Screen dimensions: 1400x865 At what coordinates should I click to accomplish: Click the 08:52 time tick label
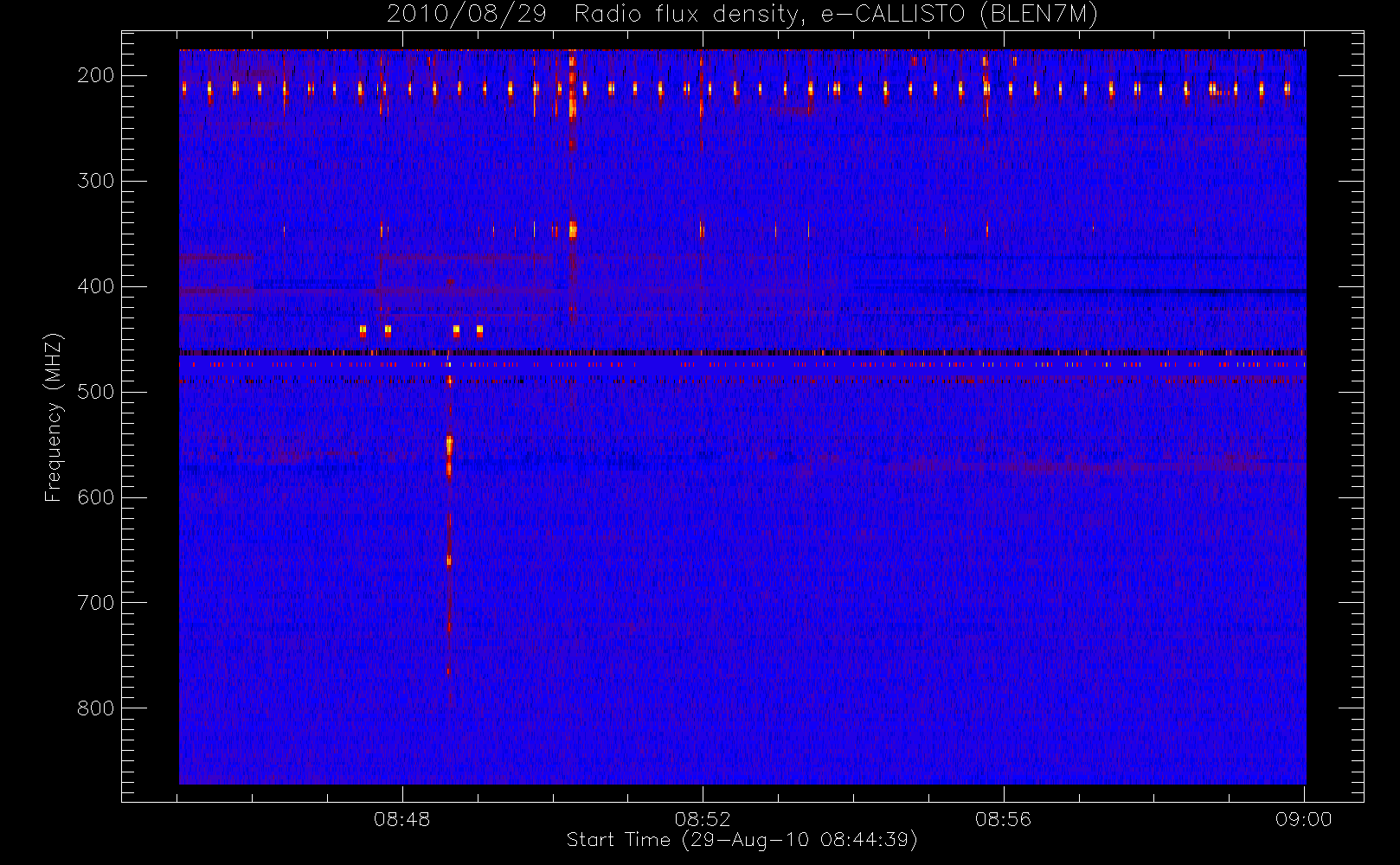point(703,819)
